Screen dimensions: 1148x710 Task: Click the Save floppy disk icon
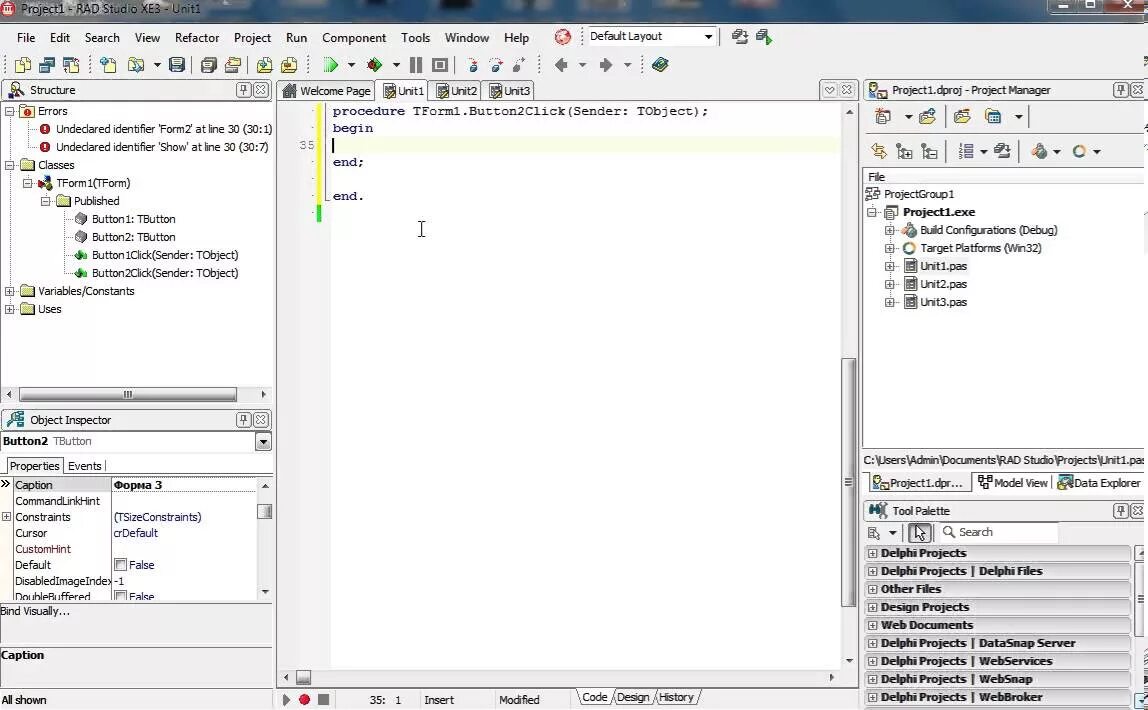tap(176, 65)
